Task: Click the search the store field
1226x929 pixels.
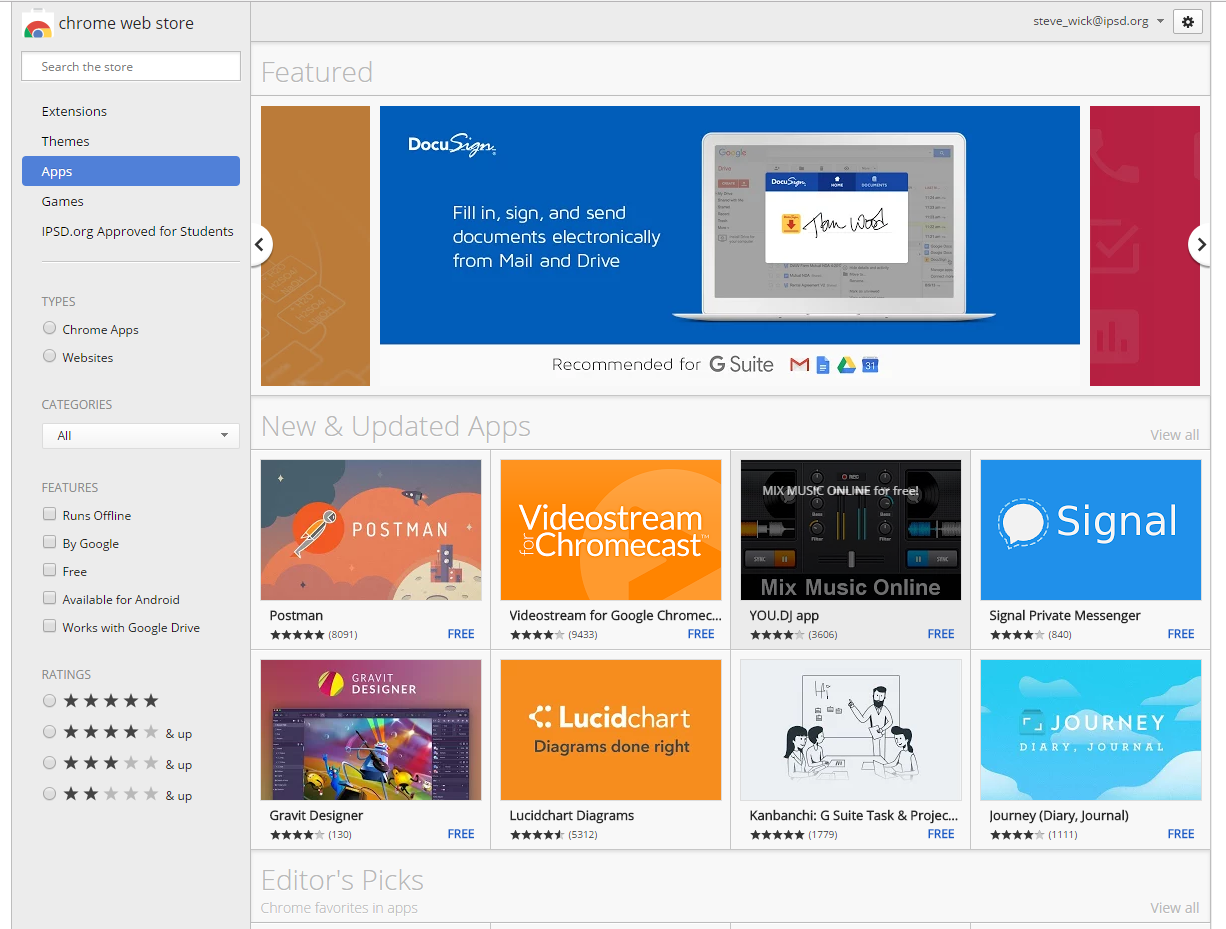Action: [x=130, y=66]
